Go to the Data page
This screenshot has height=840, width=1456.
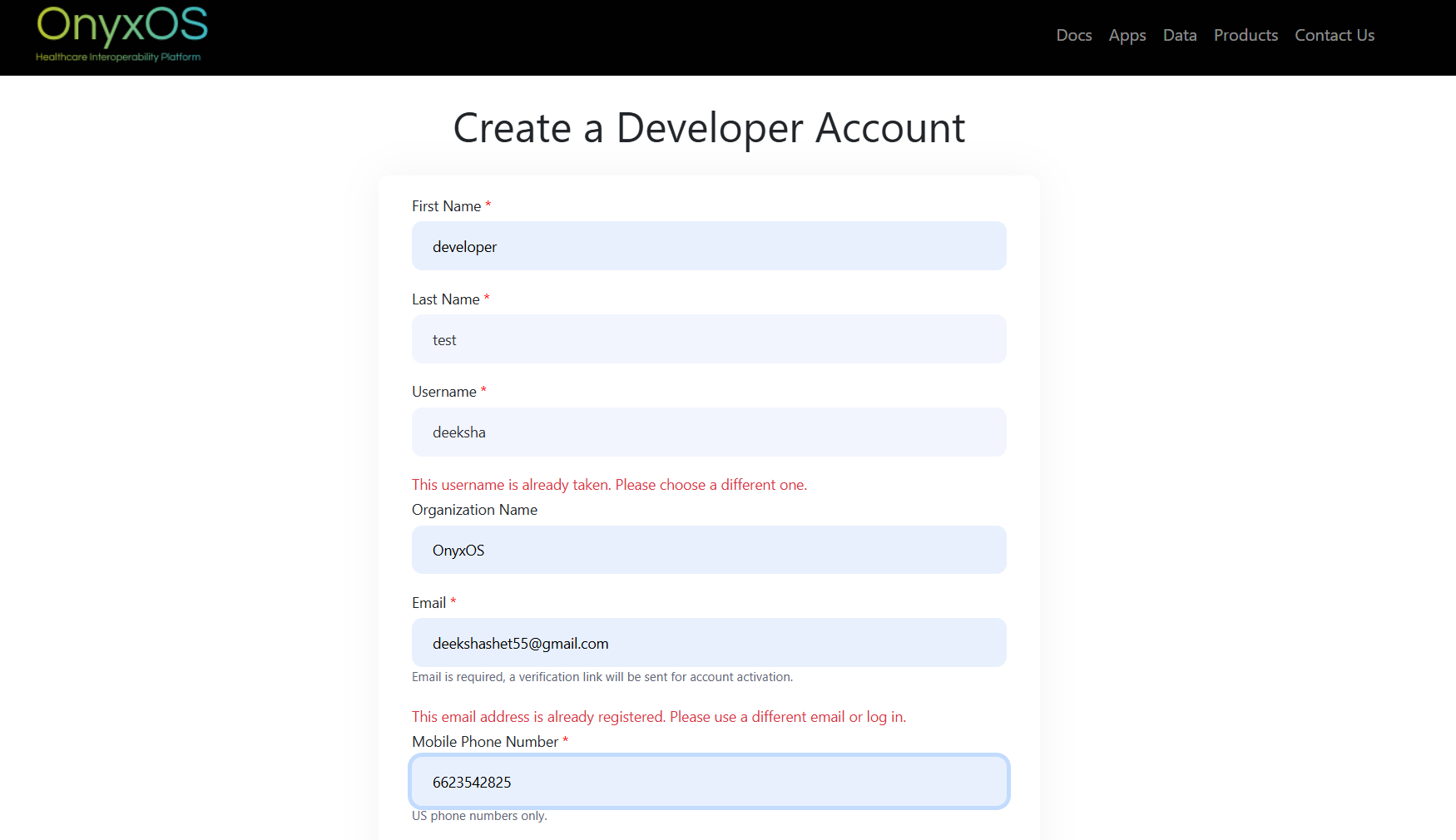pos(1180,36)
